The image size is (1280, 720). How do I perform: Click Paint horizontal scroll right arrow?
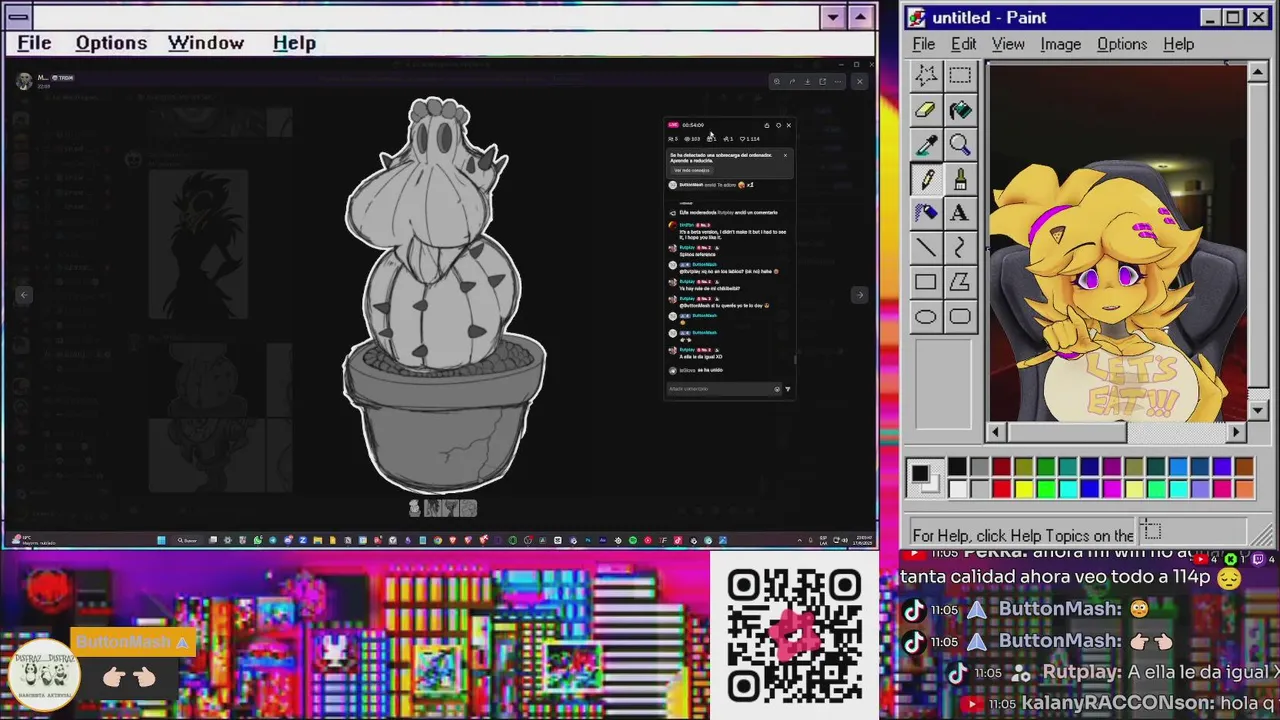[x=1237, y=432]
